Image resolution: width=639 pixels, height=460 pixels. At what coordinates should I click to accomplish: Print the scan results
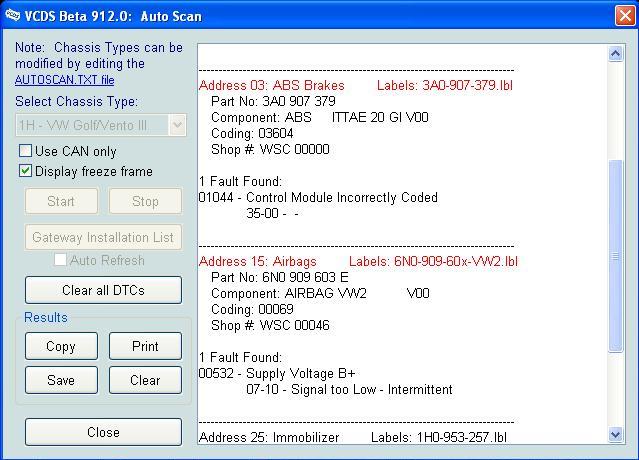coord(145,346)
